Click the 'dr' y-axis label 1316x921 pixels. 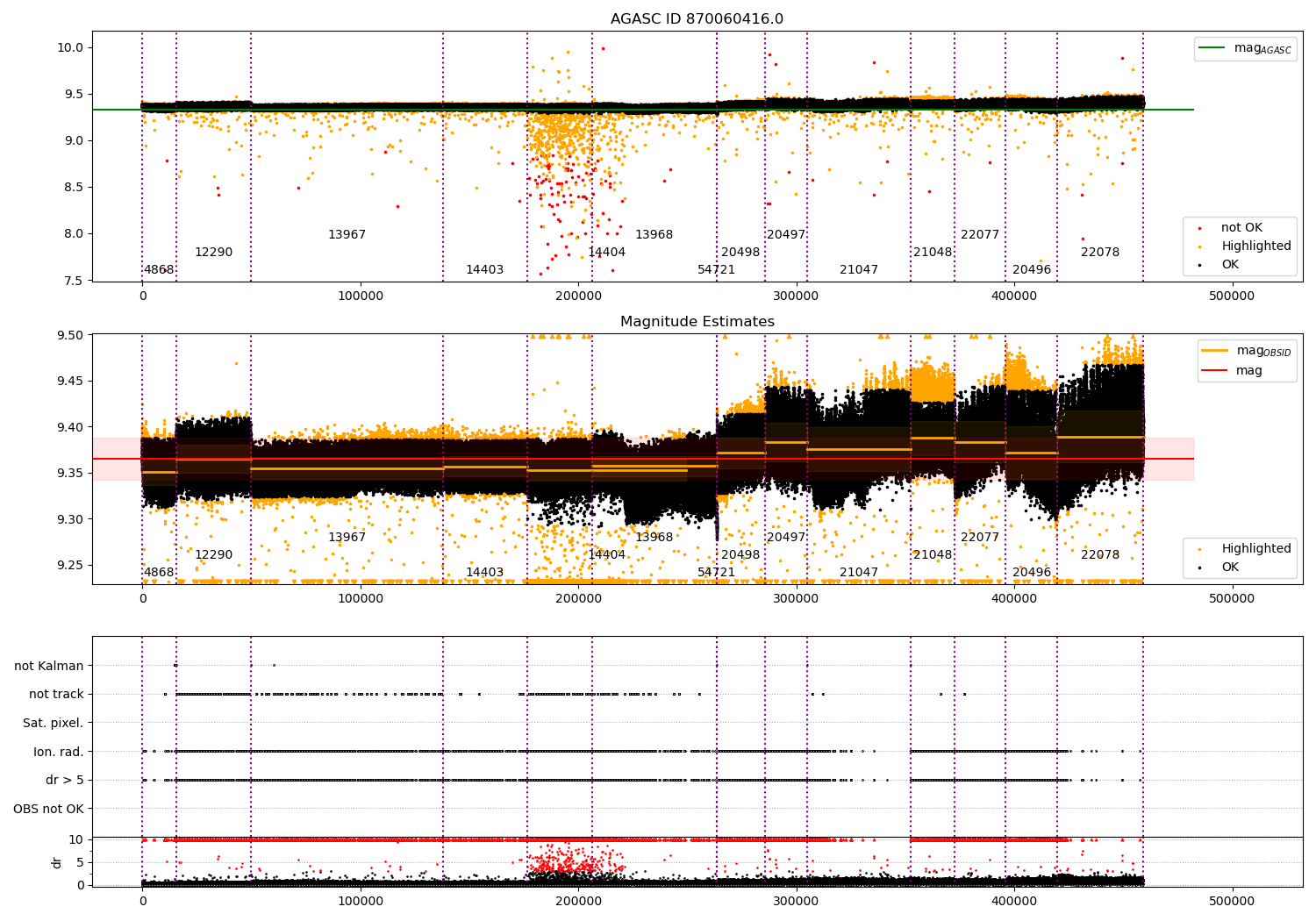pos(57,862)
